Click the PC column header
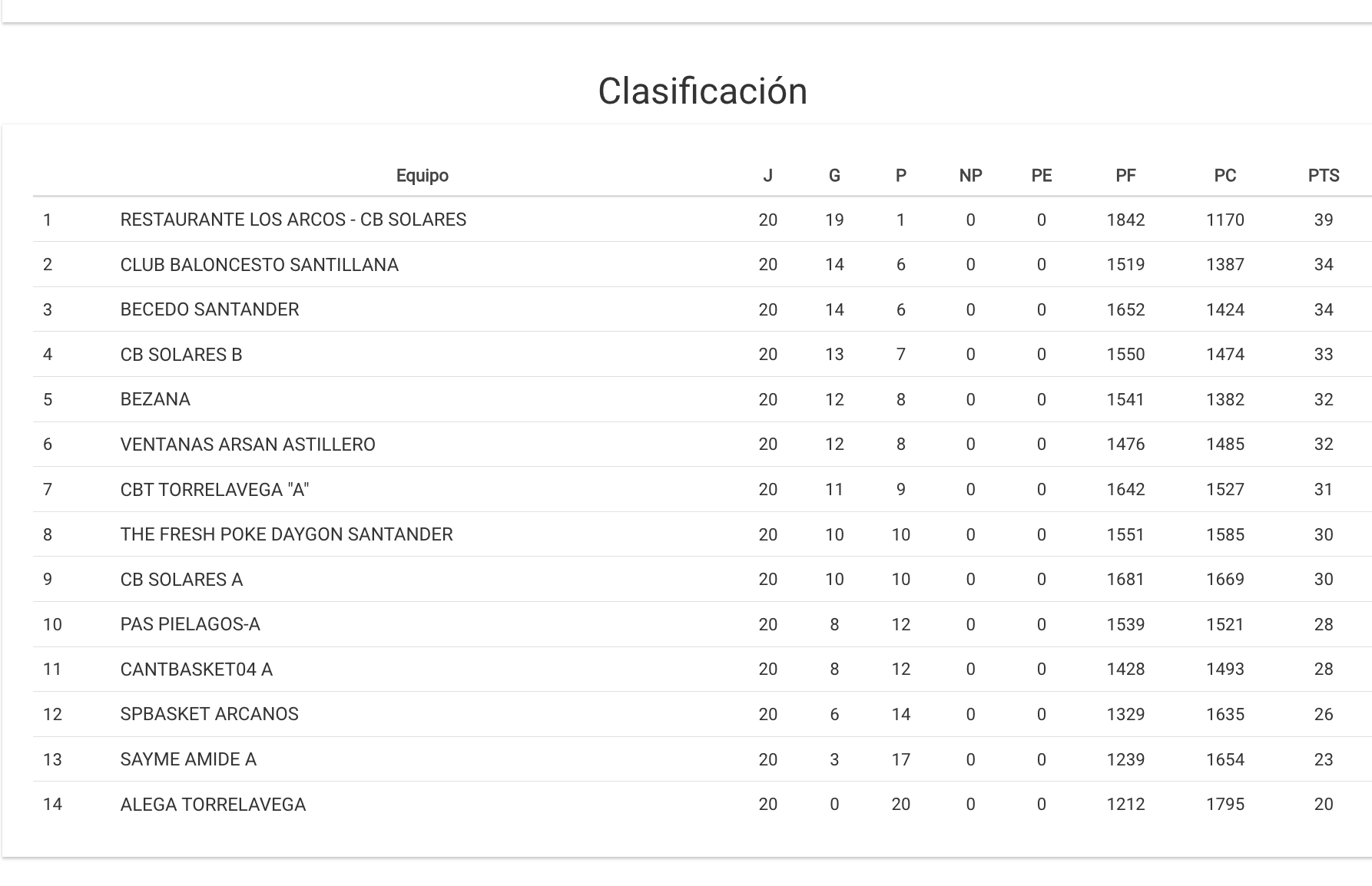This screenshot has width=1372, height=886. (1225, 176)
